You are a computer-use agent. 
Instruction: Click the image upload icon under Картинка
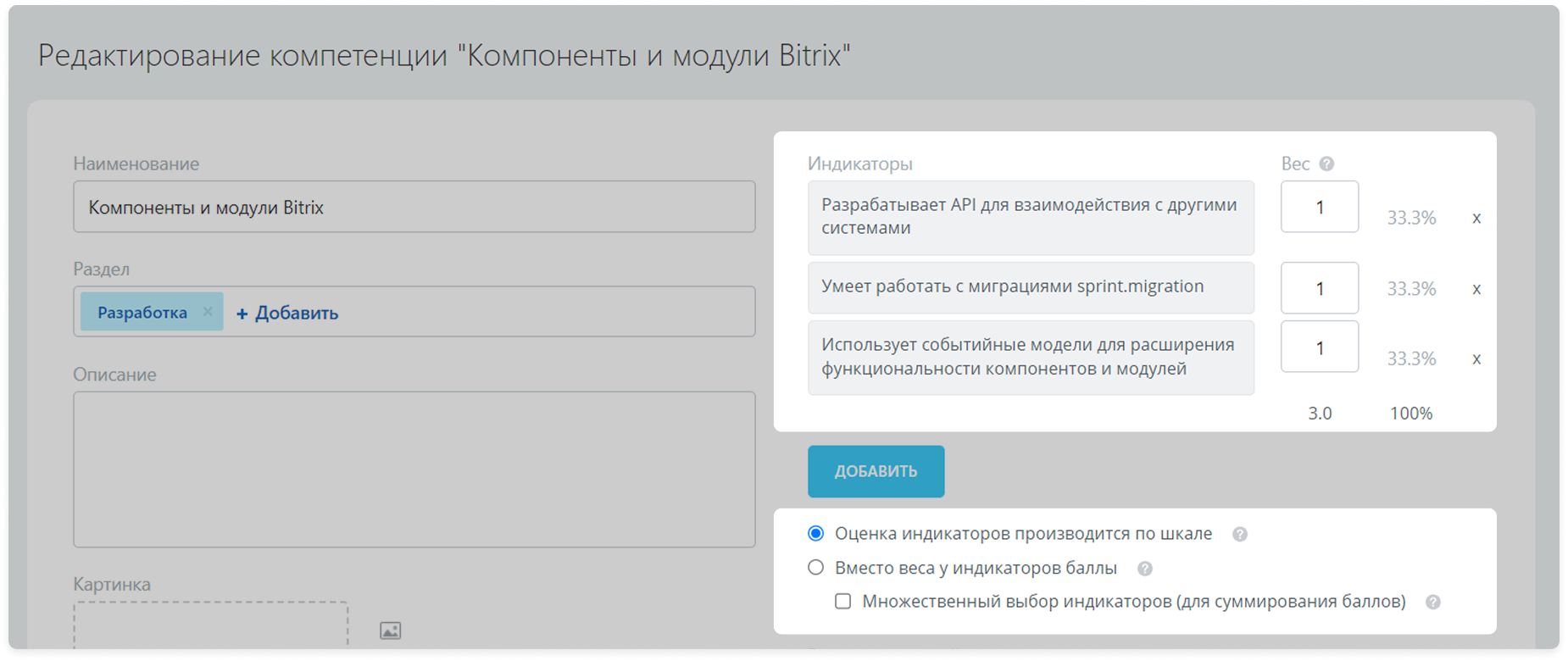click(391, 630)
